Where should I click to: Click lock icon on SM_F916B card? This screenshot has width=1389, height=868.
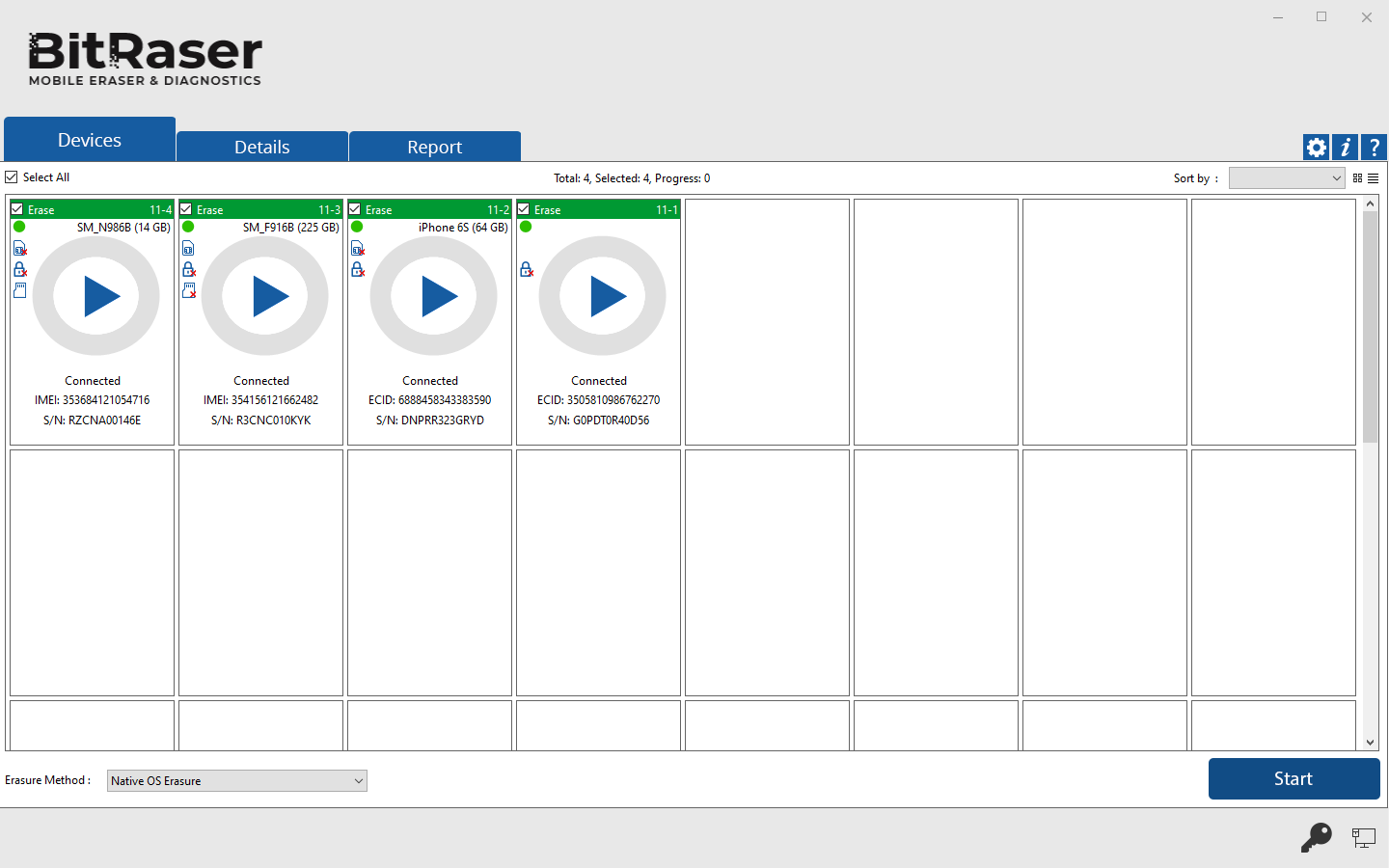pos(189,269)
